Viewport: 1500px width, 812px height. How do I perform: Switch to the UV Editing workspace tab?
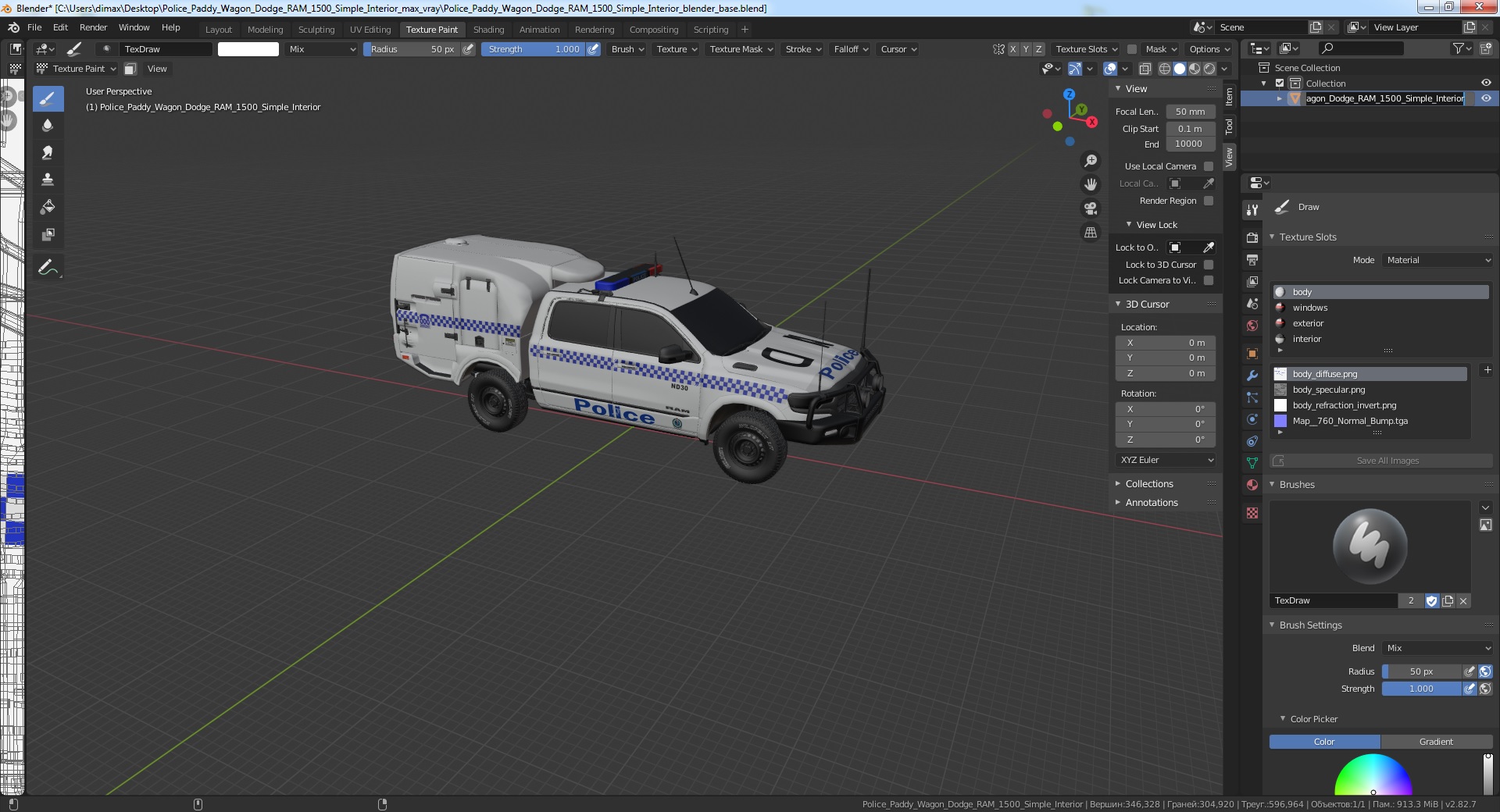click(x=370, y=30)
